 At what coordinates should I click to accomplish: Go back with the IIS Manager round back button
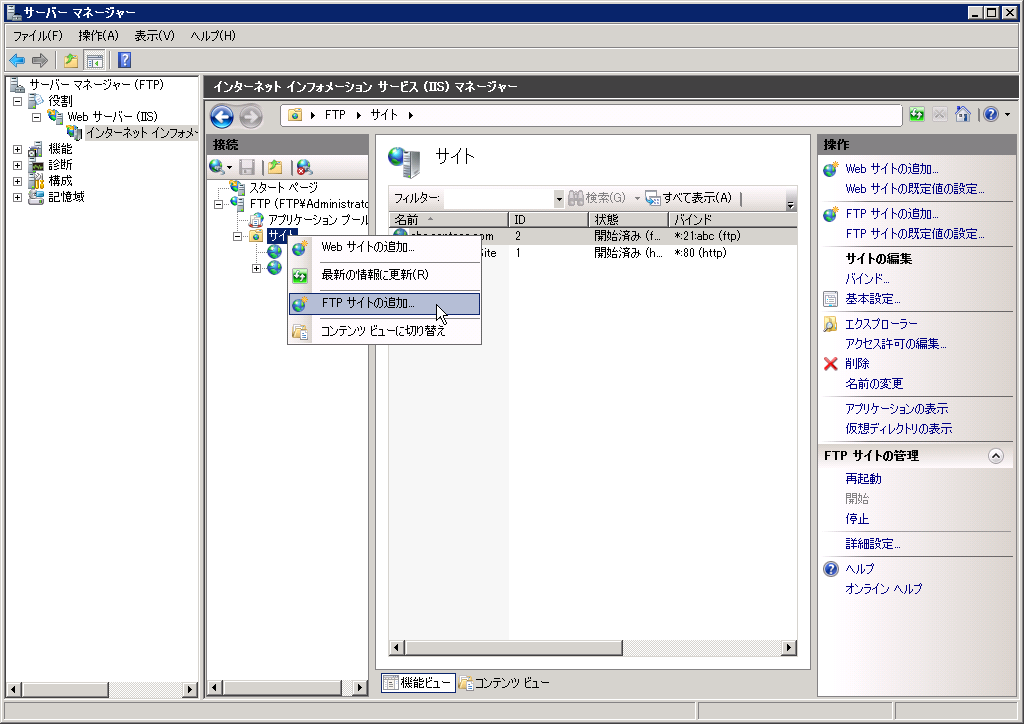222,116
